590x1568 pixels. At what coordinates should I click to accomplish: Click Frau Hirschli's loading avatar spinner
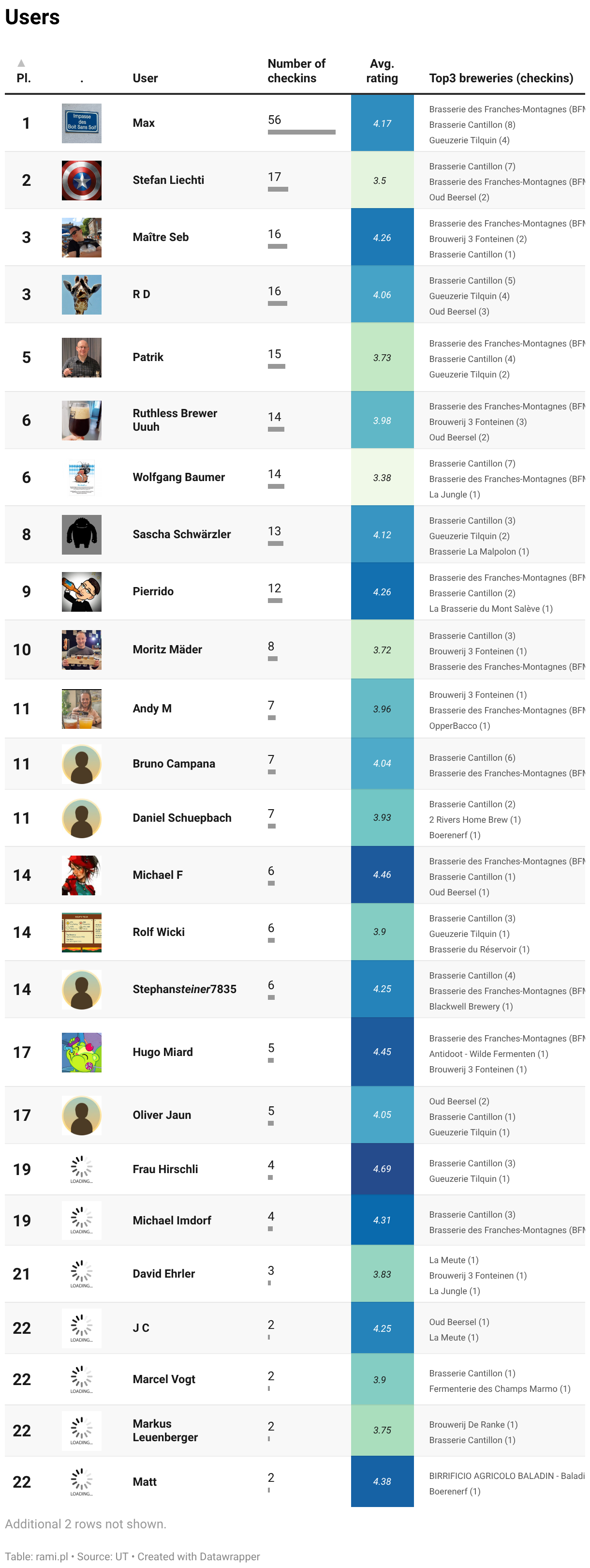pos(82,1170)
